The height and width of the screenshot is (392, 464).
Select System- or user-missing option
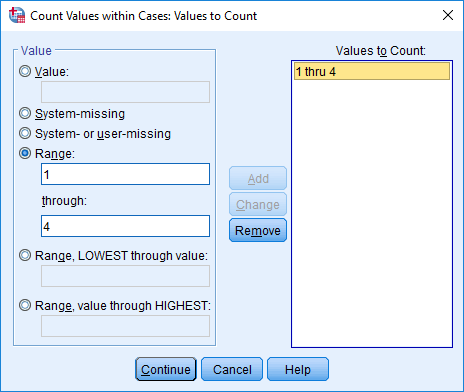click(25, 133)
